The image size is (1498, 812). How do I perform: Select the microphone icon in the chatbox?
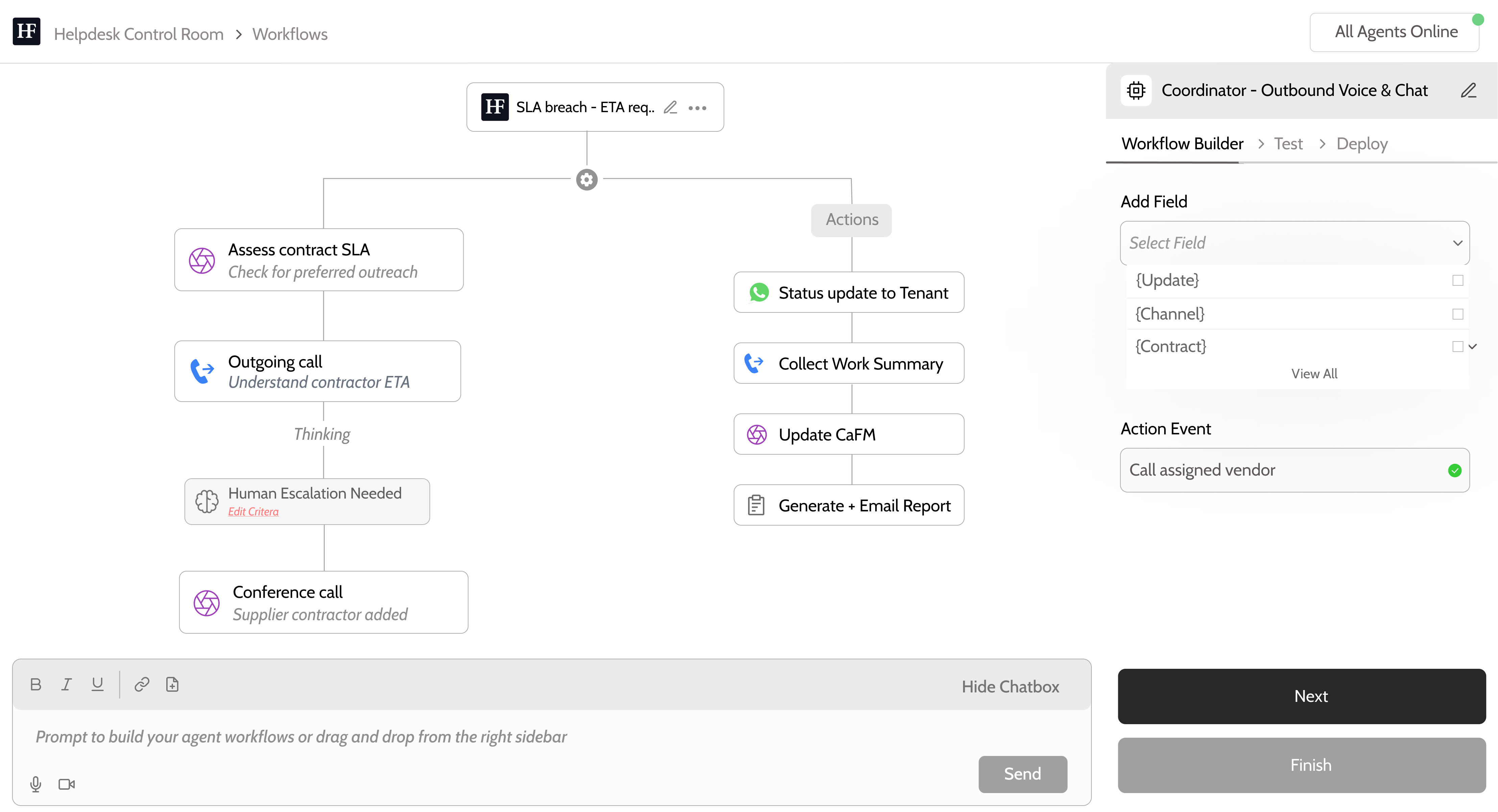point(35,784)
